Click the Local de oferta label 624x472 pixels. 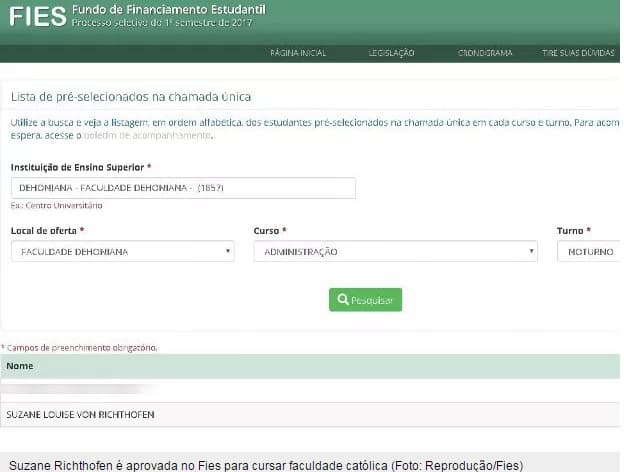(x=47, y=230)
